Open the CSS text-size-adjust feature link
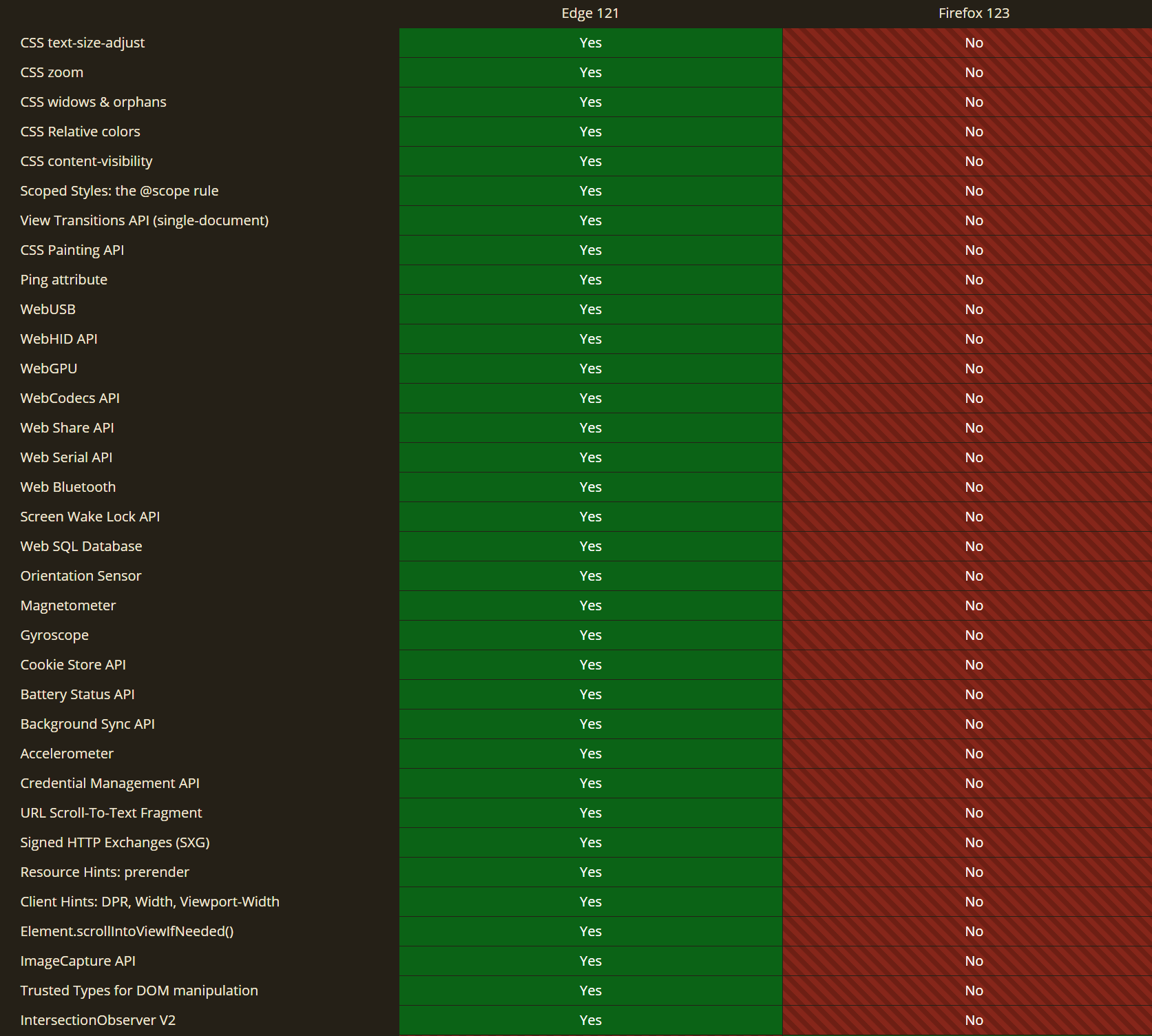 83,43
